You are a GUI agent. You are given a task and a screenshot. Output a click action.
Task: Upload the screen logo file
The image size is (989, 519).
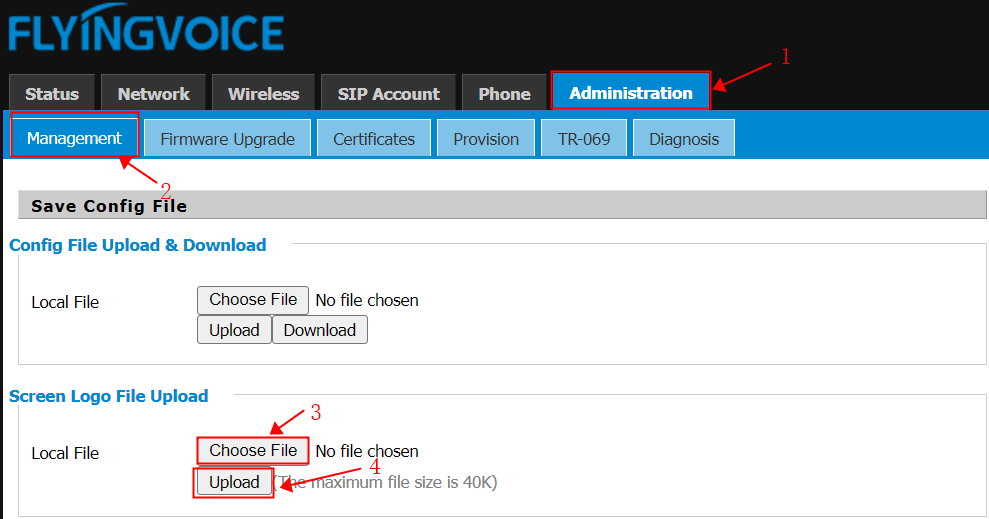(x=234, y=482)
